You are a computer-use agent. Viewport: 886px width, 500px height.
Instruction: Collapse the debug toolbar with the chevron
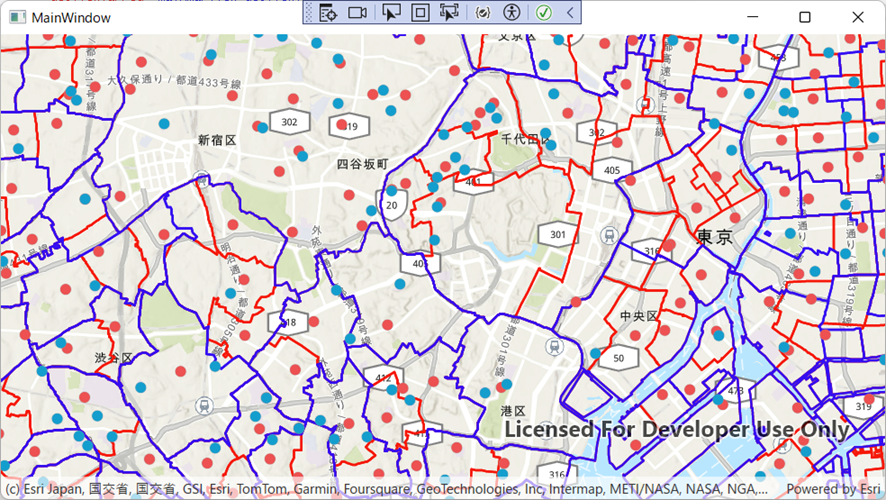(x=570, y=12)
